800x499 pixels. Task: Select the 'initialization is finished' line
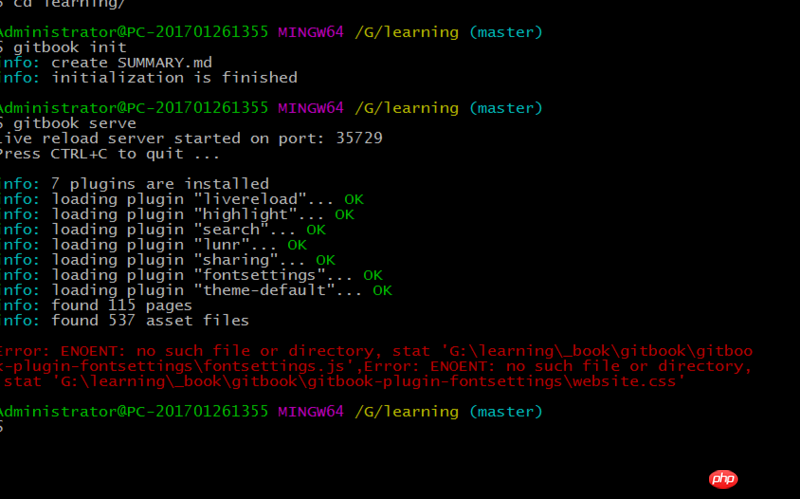click(x=148, y=78)
